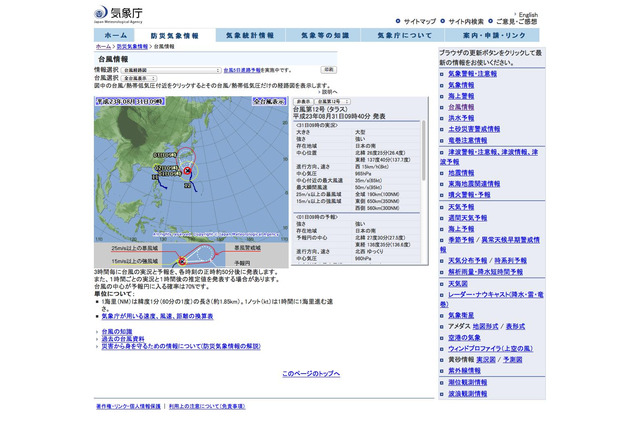Viewport: 640px width, 426px height.
Task: Open 地震情報 in the sidebar
Action: click(461, 173)
